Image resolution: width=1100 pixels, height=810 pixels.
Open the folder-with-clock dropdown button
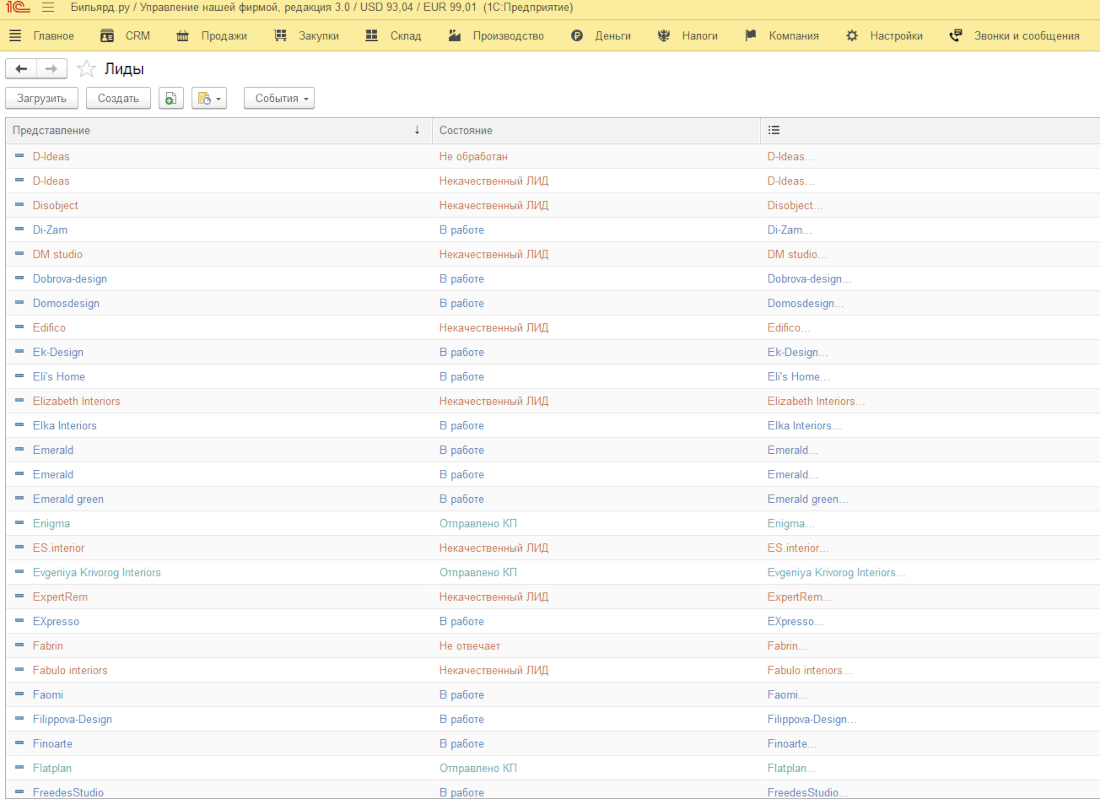click(209, 98)
